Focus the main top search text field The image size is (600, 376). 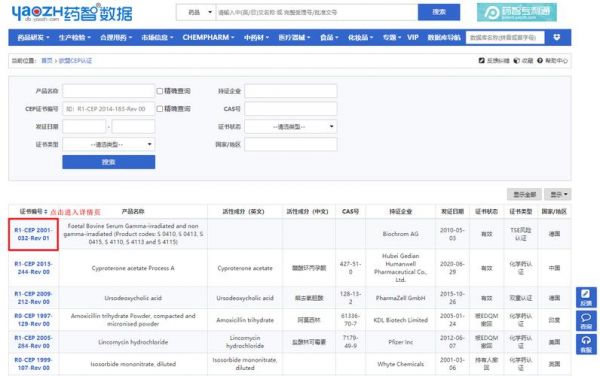point(317,12)
